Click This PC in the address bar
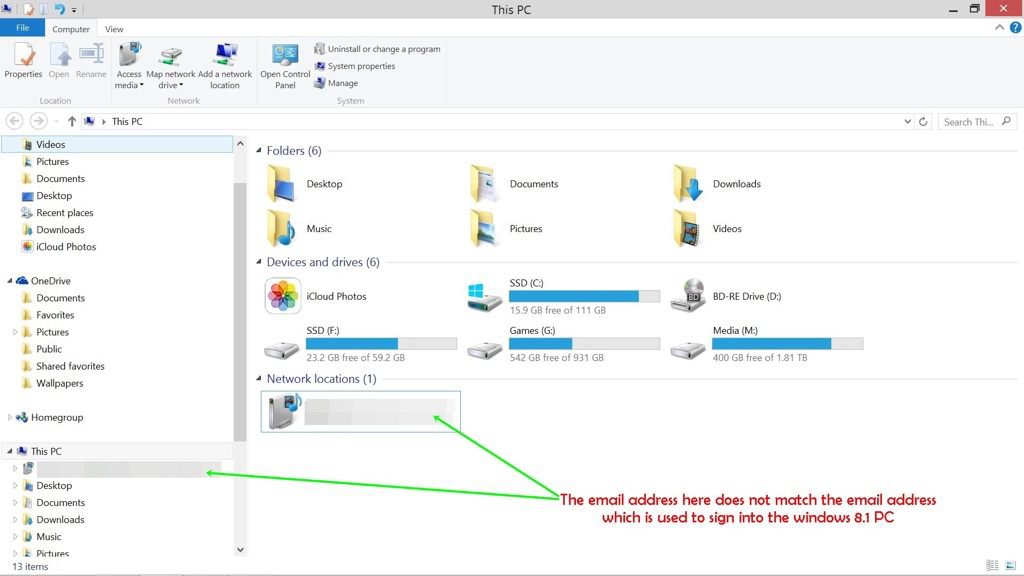This screenshot has width=1024, height=576. (x=127, y=121)
